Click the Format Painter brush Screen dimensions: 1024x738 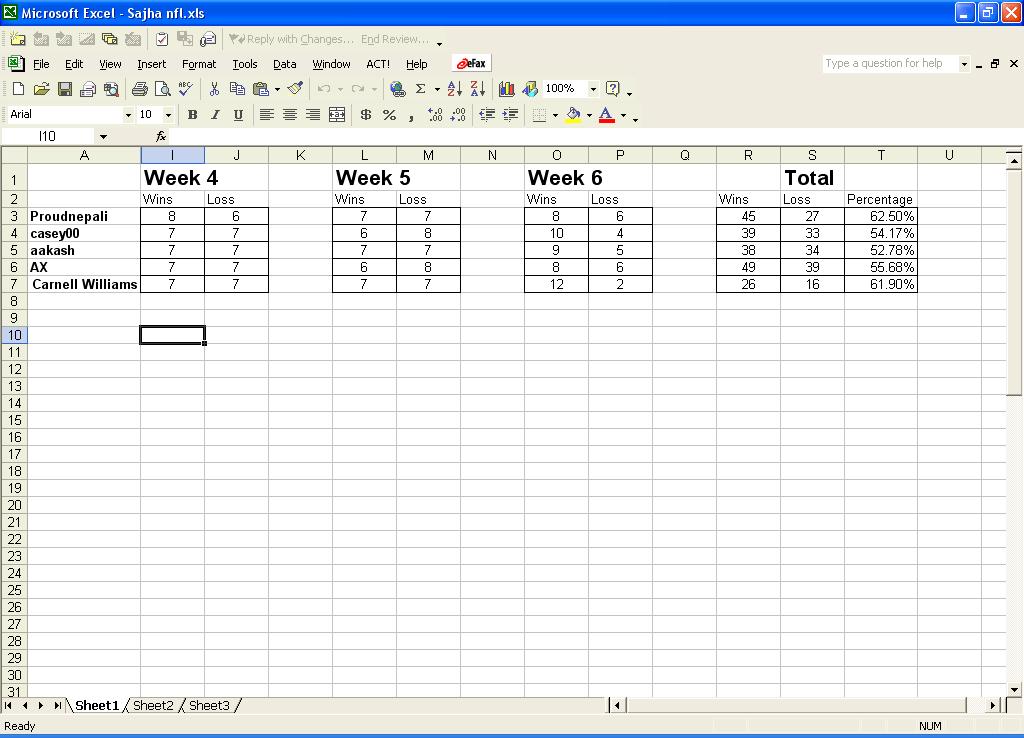click(295, 89)
